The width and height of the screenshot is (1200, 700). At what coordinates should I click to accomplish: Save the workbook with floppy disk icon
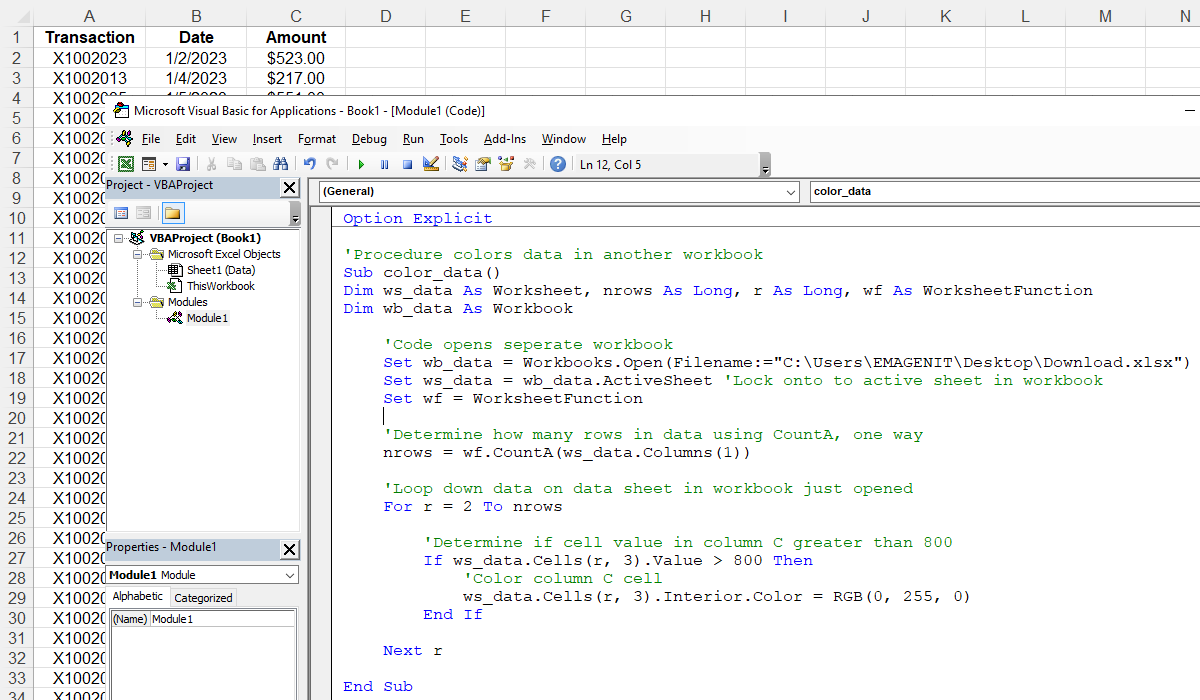click(183, 164)
